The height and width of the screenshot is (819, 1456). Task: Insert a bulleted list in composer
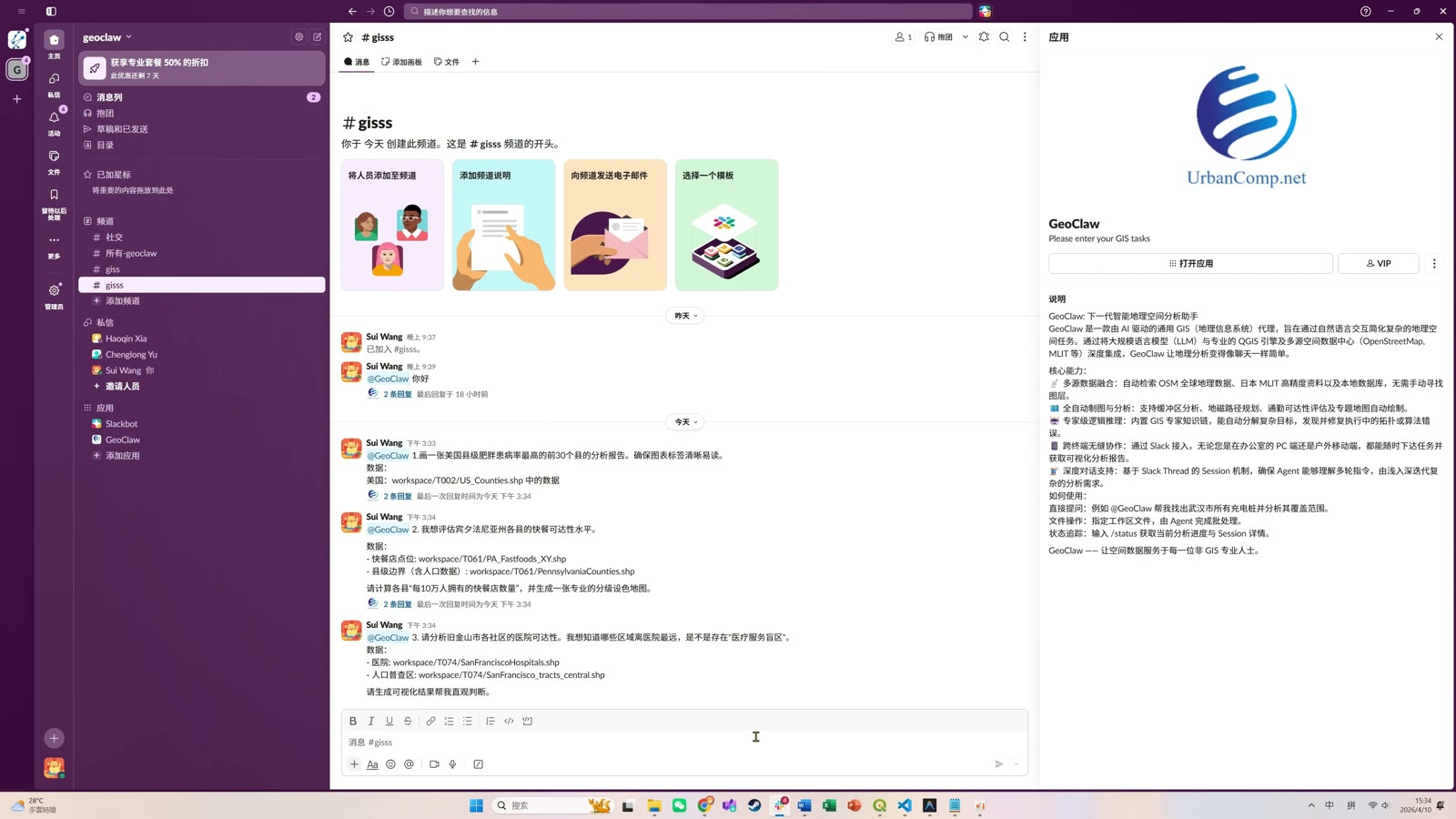pos(468,721)
